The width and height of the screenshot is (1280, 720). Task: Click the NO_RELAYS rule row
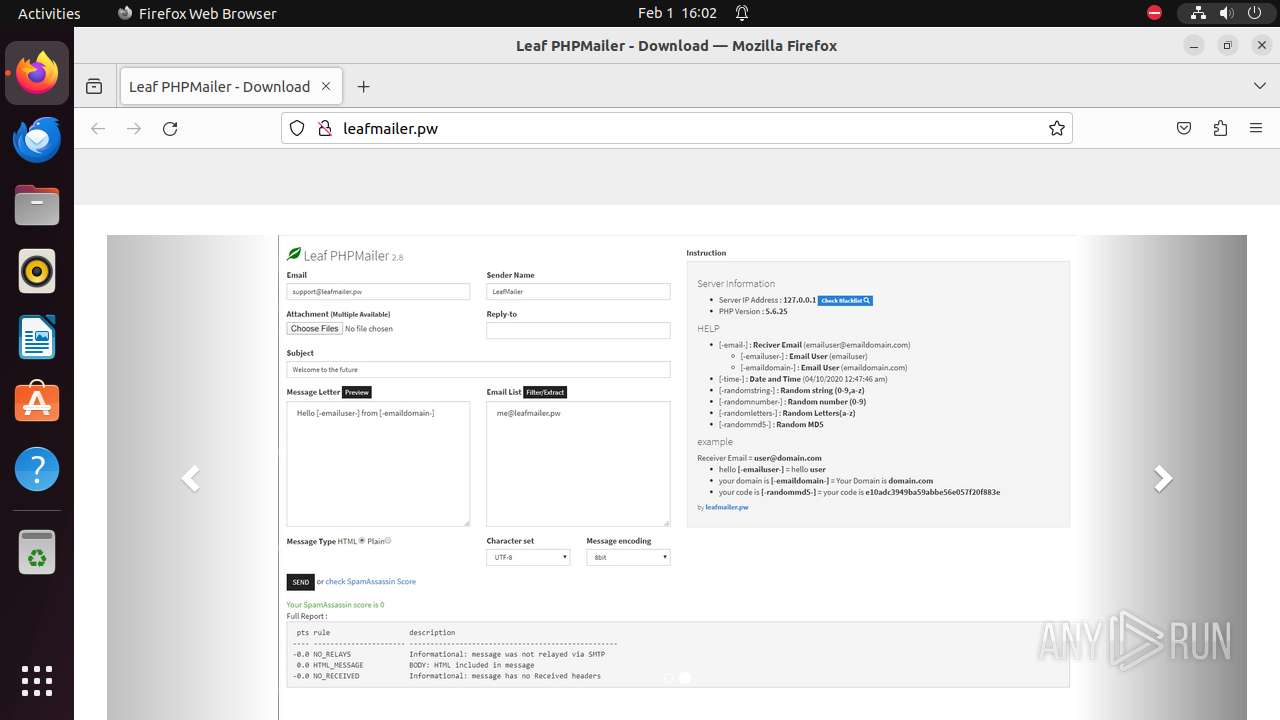point(449,654)
